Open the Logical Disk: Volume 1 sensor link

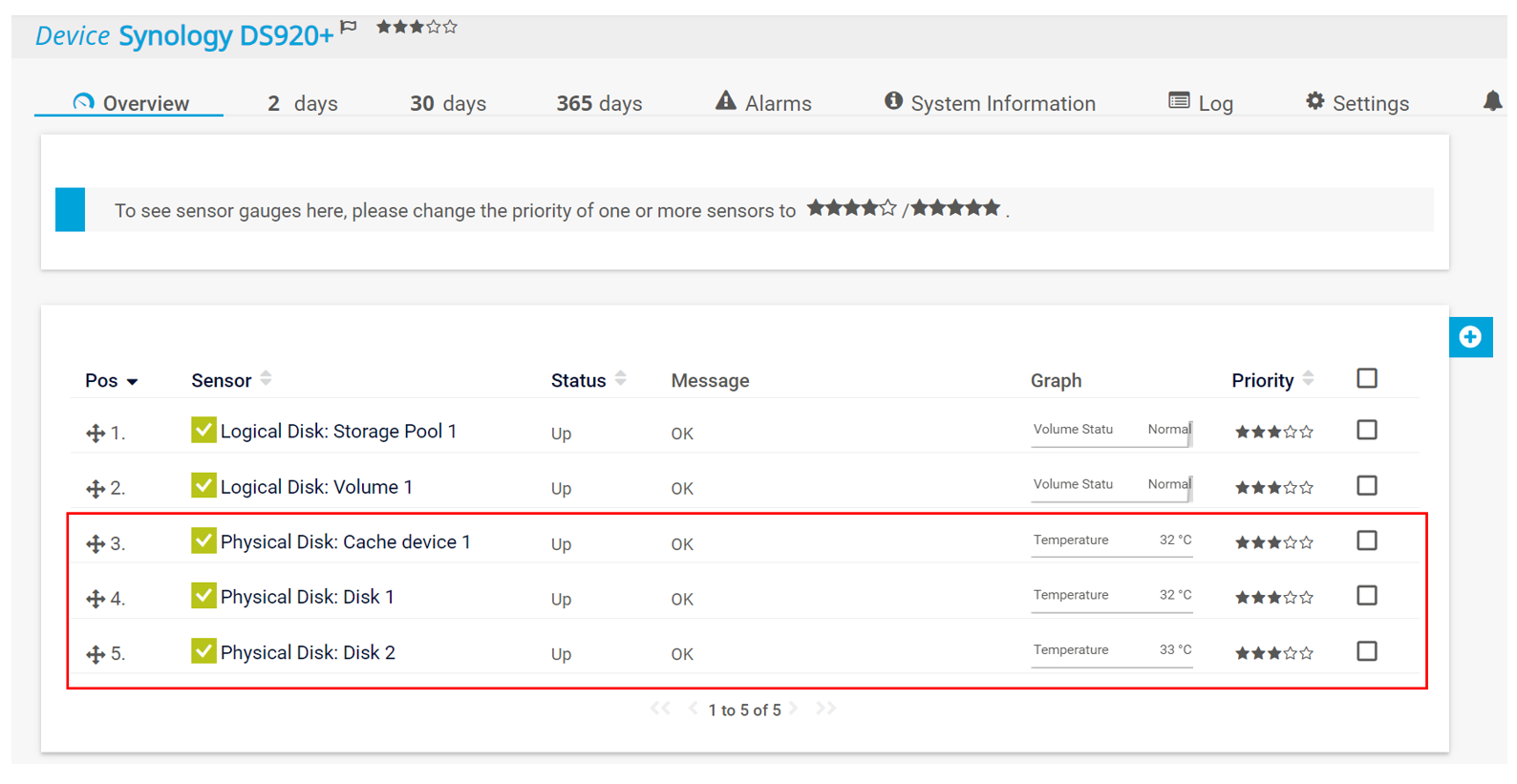pos(316,487)
